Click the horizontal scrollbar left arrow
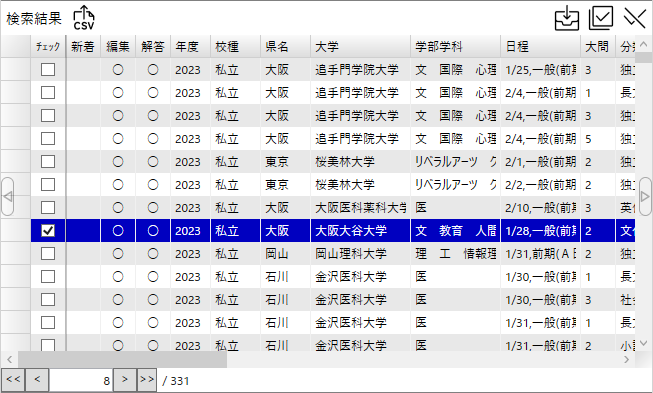The image size is (653, 393). (9, 359)
